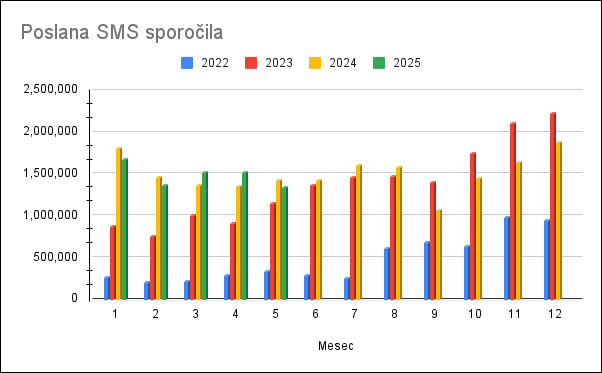Click the green 2025 bar for month 3
The height and width of the screenshot is (373, 602).
[x=205, y=235]
